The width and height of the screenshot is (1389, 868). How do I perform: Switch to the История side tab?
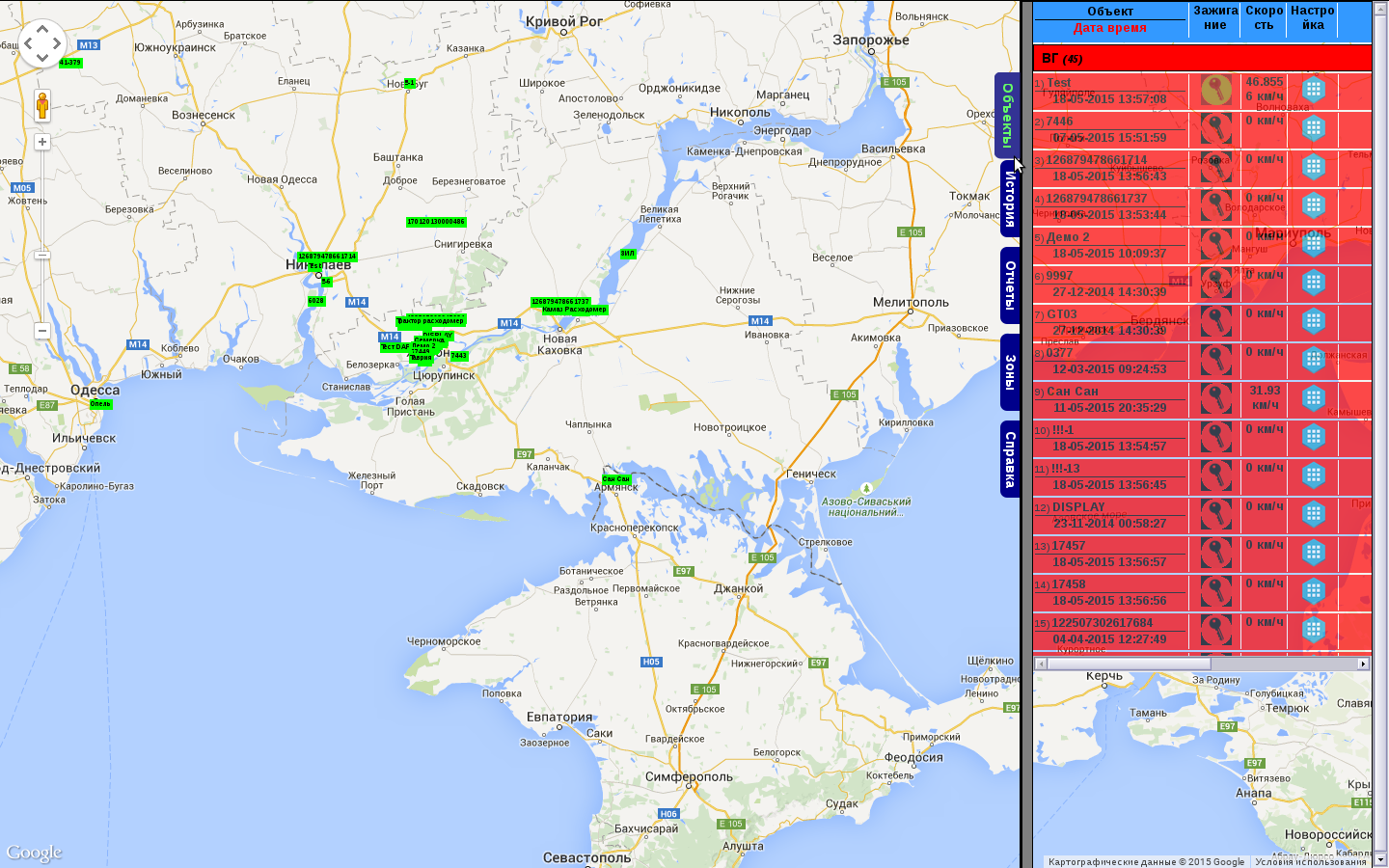[1009, 200]
